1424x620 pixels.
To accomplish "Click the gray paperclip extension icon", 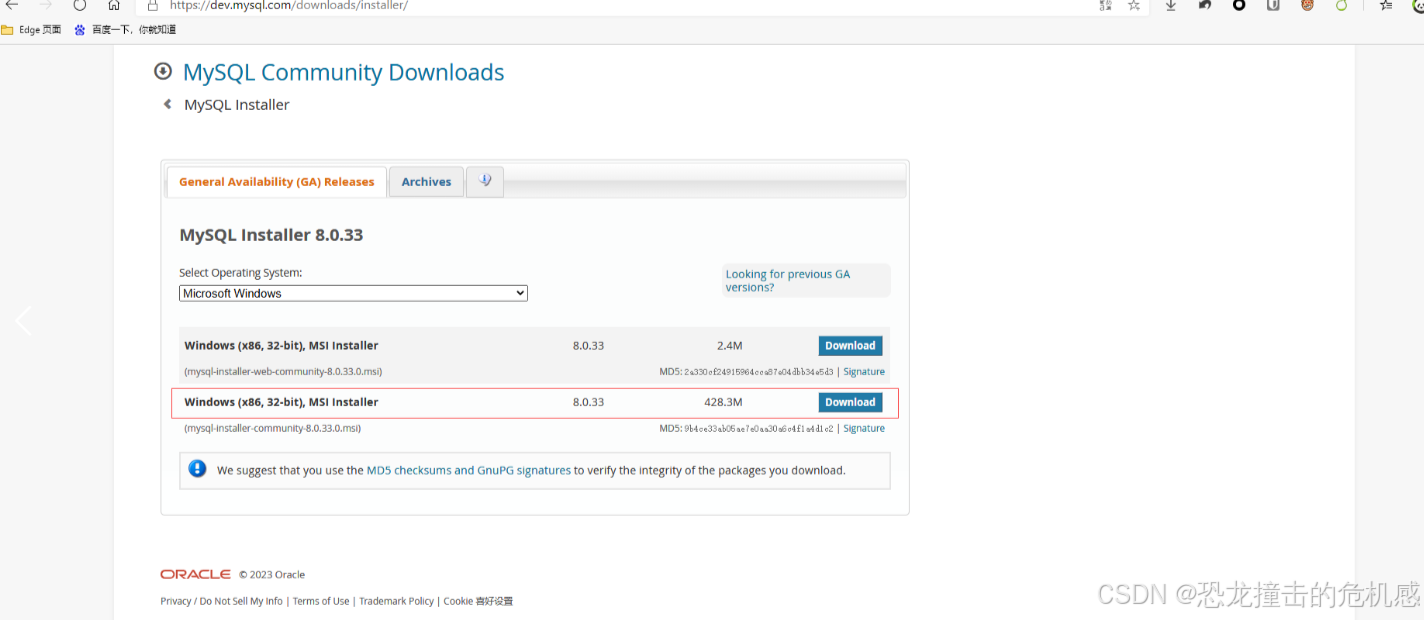I will click(x=1273, y=5).
